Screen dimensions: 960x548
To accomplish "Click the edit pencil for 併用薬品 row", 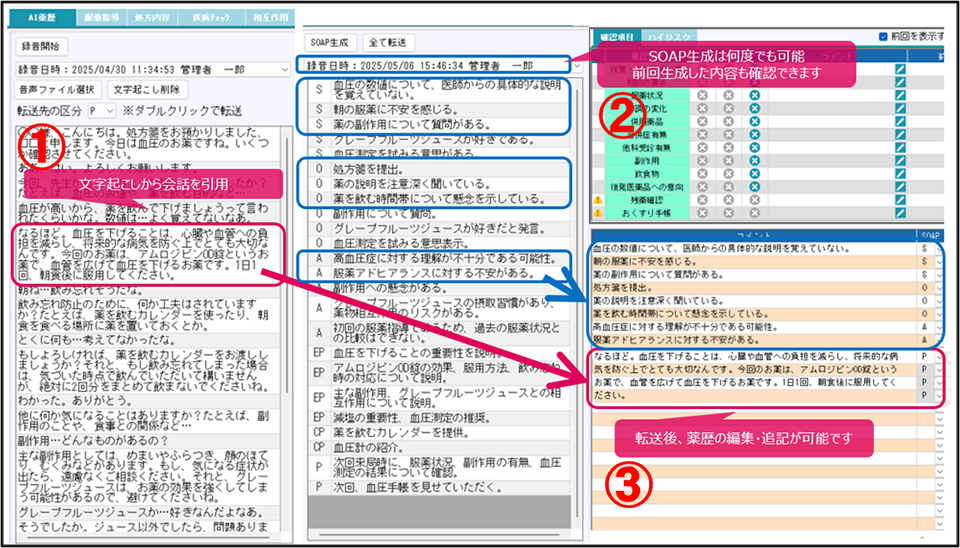I will [900, 120].
